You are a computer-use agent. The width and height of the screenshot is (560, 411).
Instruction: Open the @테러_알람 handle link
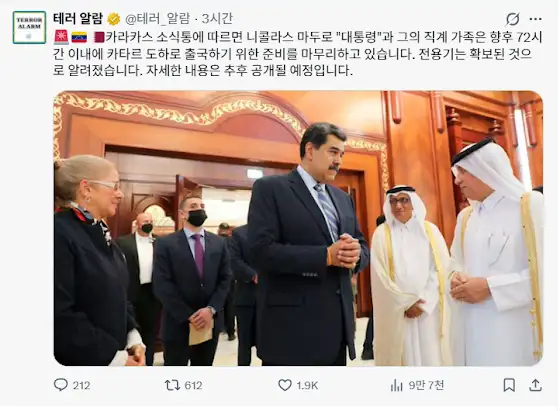coord(158,19)
